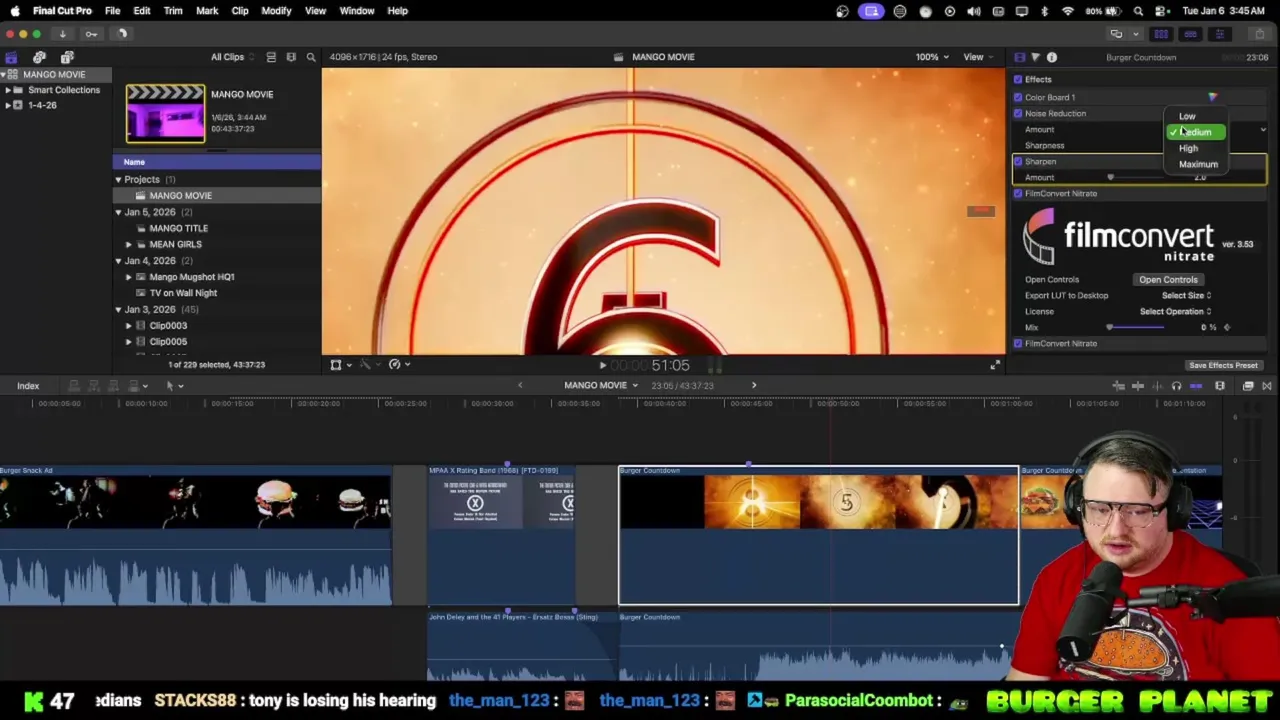Open the transform crop tool icon in viewer

pos(338,365)
